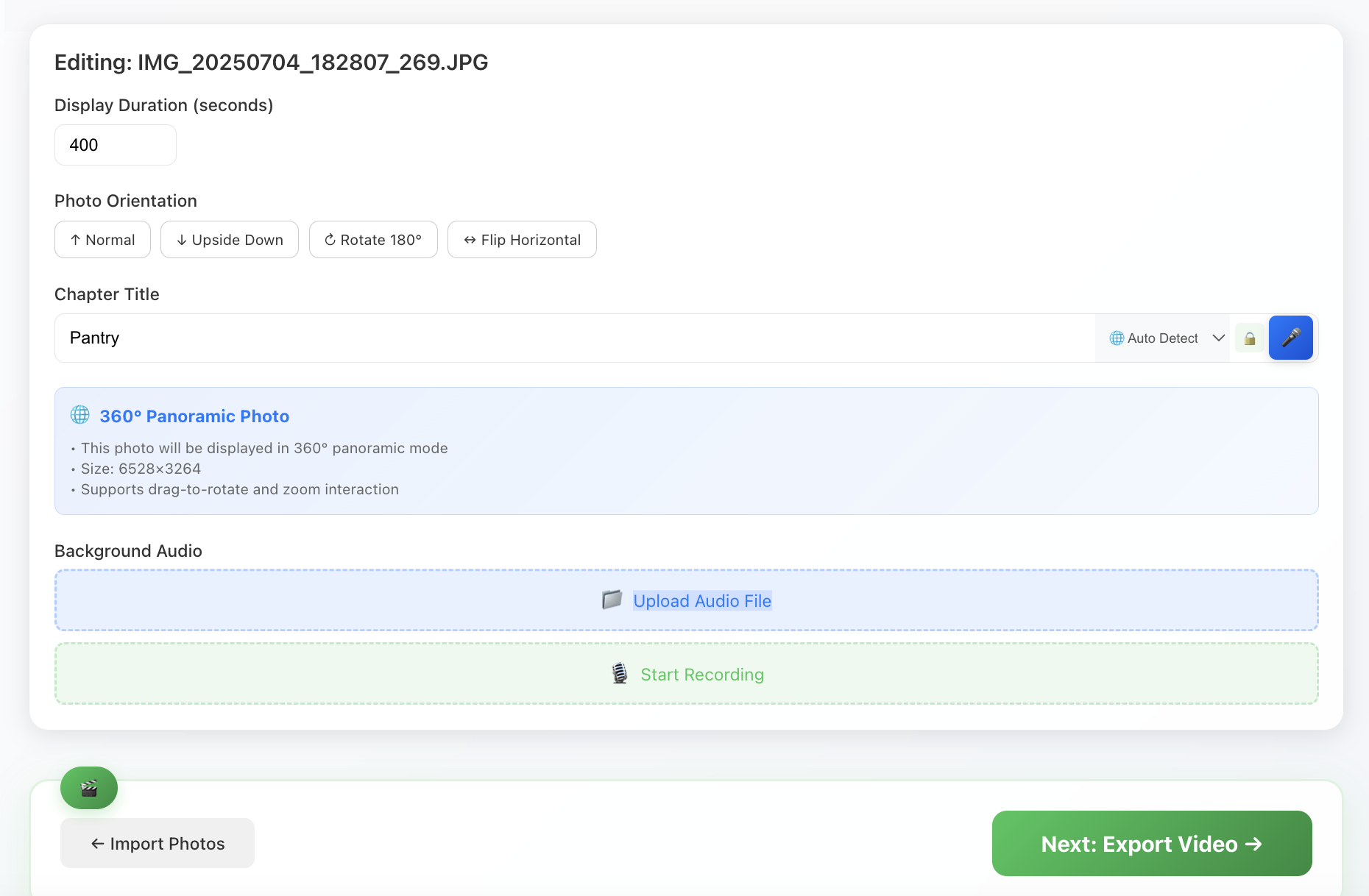
Task: Click the folder icon in the audio upload area
Action: (612, 600)
